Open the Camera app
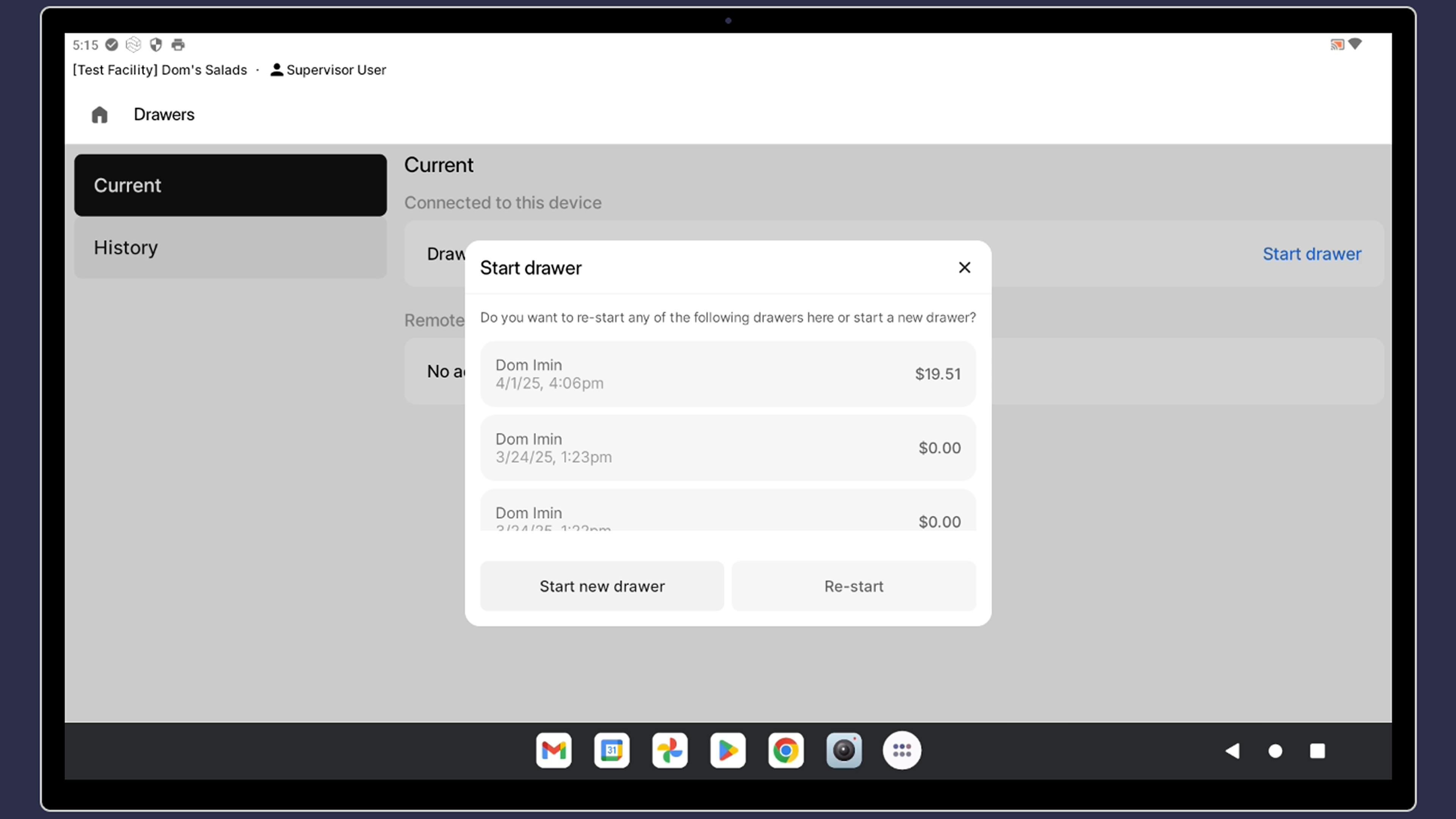This screenshot has height=819, width=1456. tap(844, 751)
